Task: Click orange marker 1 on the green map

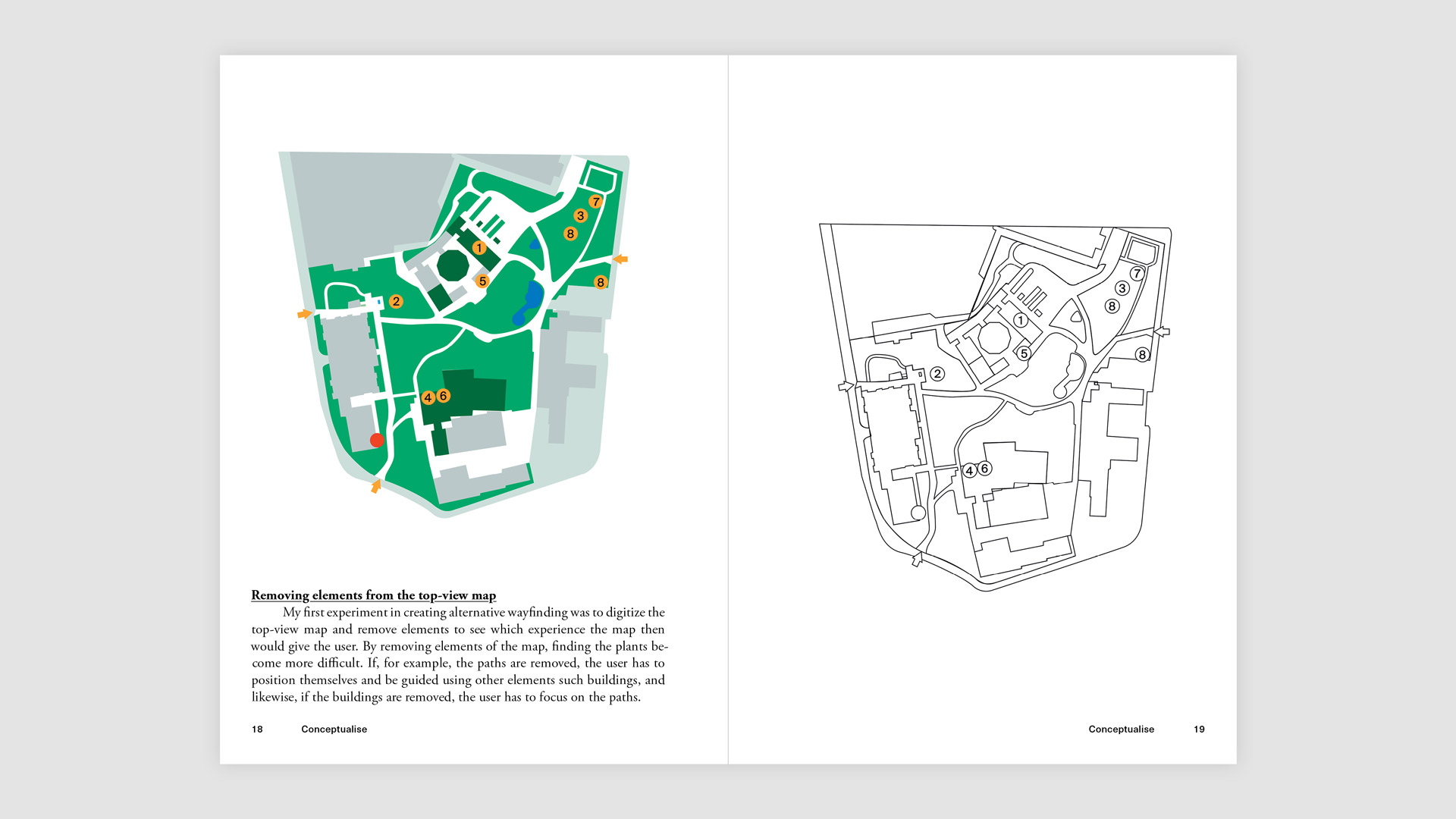Action: (479, 248)
